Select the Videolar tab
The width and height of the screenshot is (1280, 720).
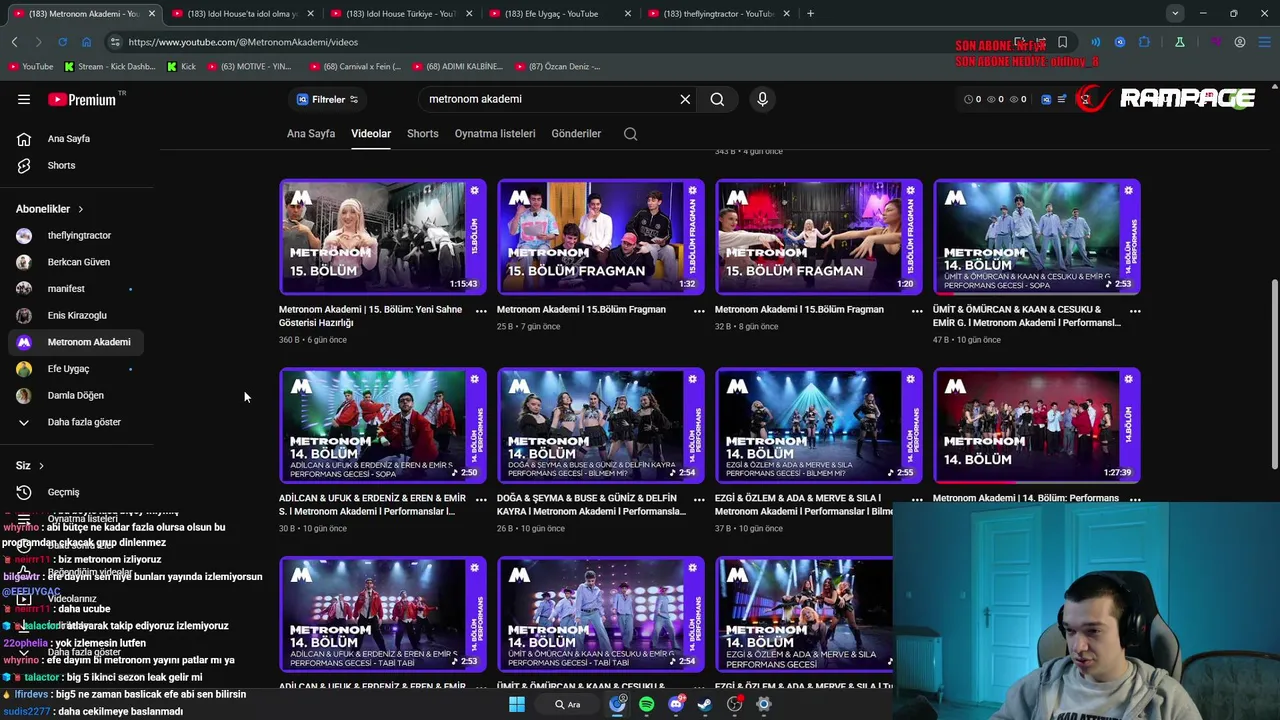pos(371,133)
